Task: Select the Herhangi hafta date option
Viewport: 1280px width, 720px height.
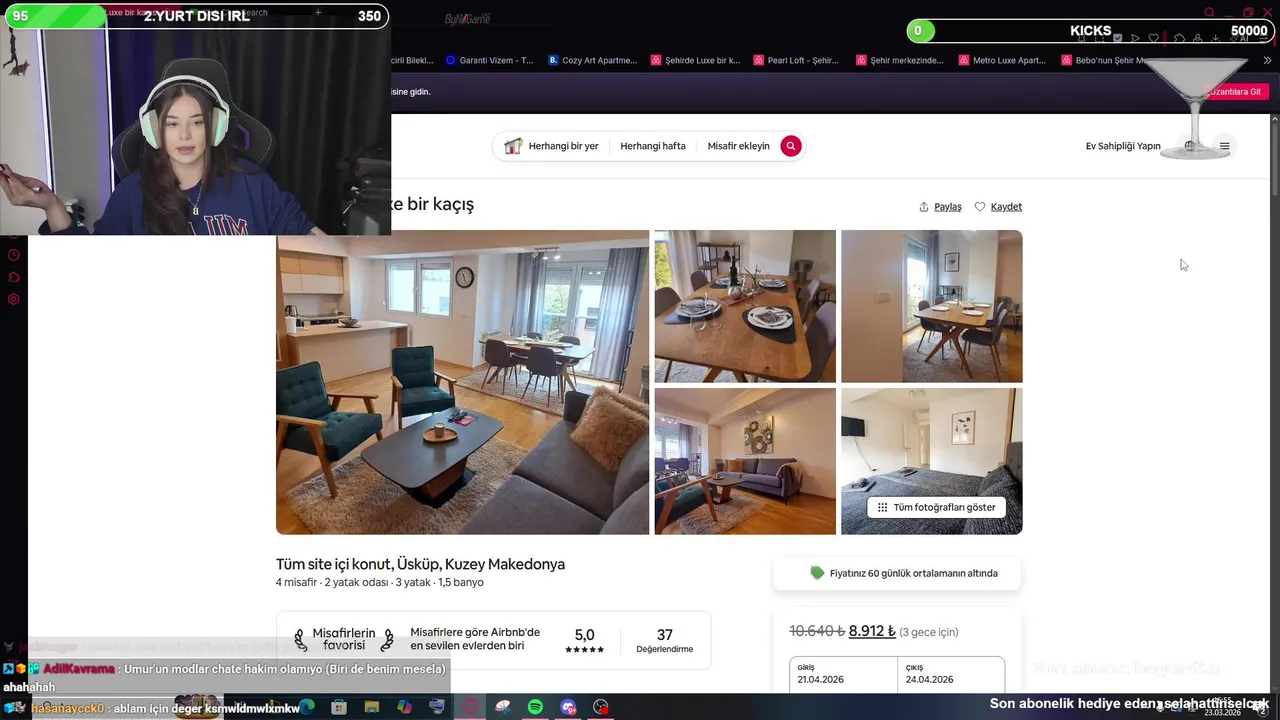Action: (653, 146)
